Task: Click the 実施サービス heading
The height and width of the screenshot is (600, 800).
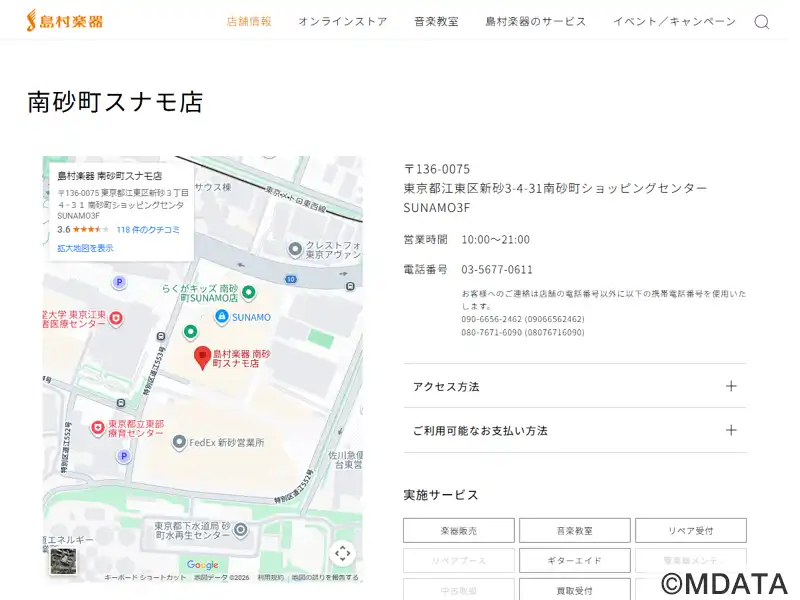Action: [441, 495]
